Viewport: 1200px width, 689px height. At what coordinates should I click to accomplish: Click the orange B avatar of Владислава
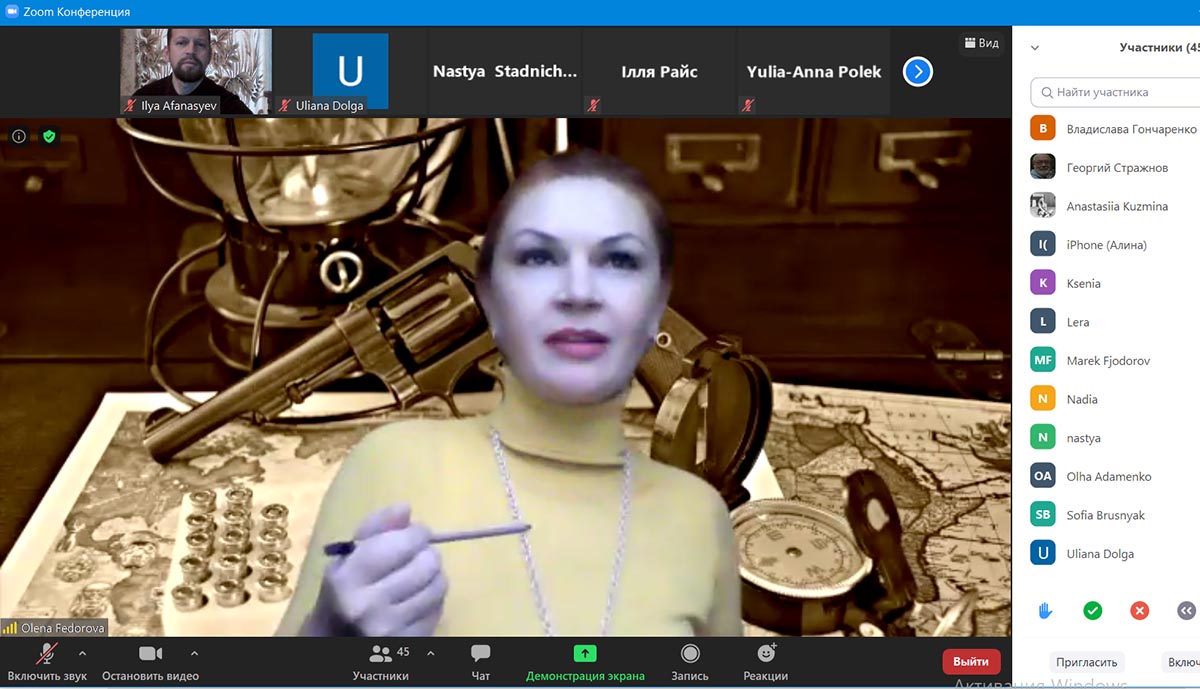point(1043,128)
